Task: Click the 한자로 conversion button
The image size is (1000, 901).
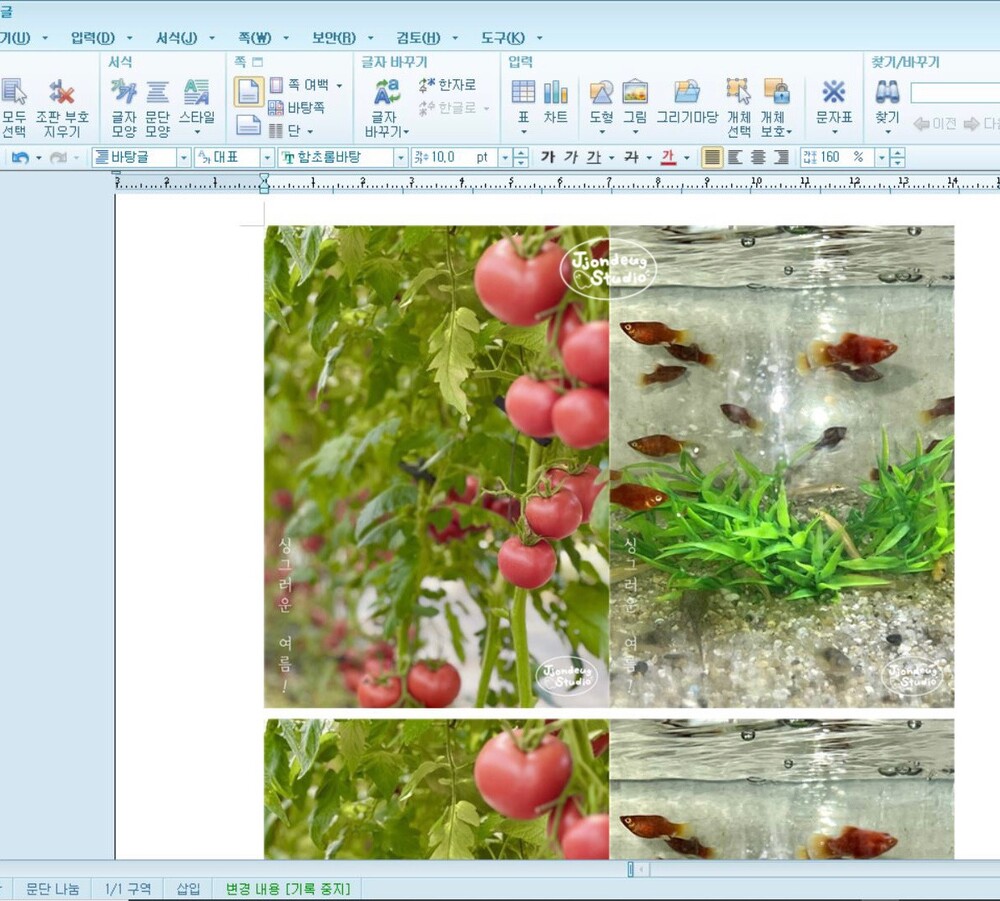Action: (447, 85)
